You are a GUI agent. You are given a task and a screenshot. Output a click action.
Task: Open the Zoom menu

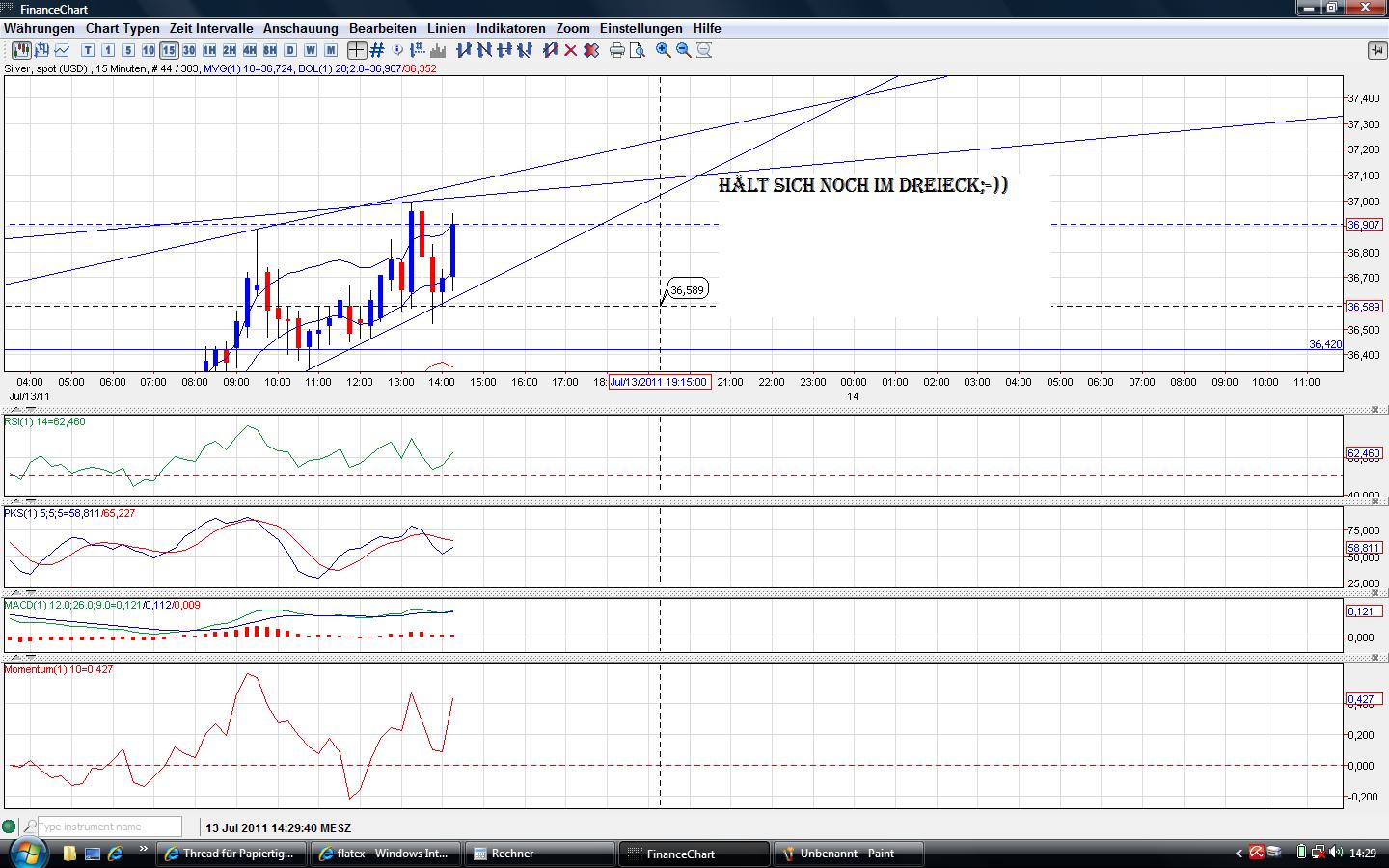(x=573, y=28)
